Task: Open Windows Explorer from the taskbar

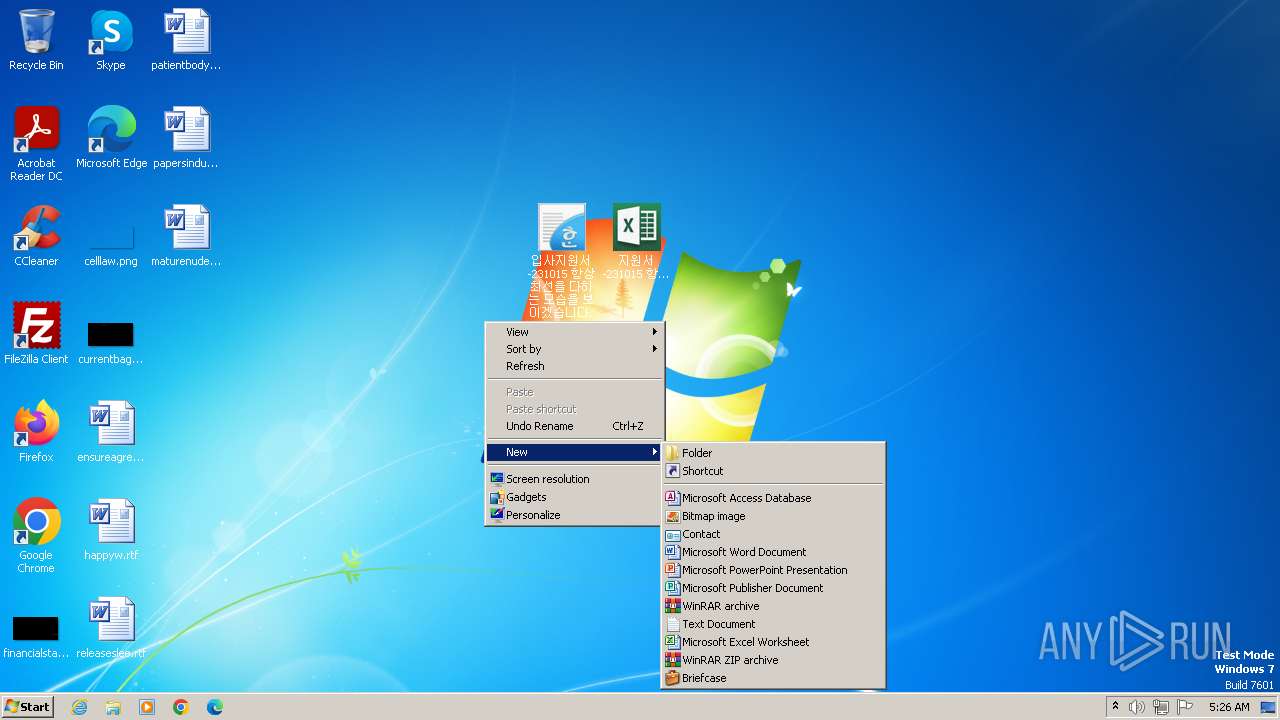Action: [x=113, y=707]
